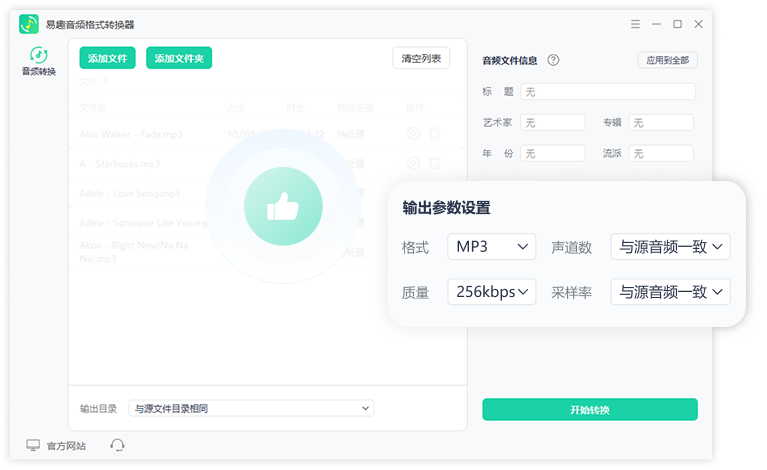Click trash icon for A - Starbucks.mp3
Image resolution: width=767 pixels, height=470 pixels.
[434, 163]
